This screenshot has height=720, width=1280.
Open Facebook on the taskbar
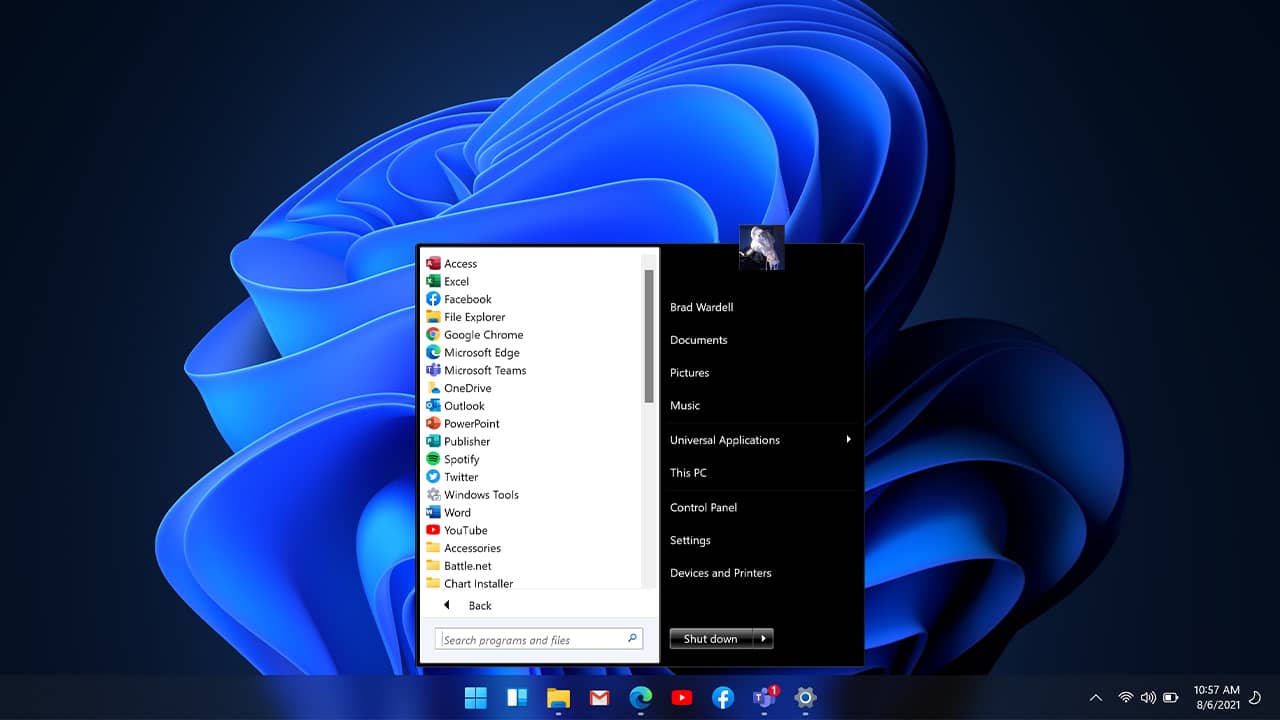pyautogui.click(x=723, y=697)
